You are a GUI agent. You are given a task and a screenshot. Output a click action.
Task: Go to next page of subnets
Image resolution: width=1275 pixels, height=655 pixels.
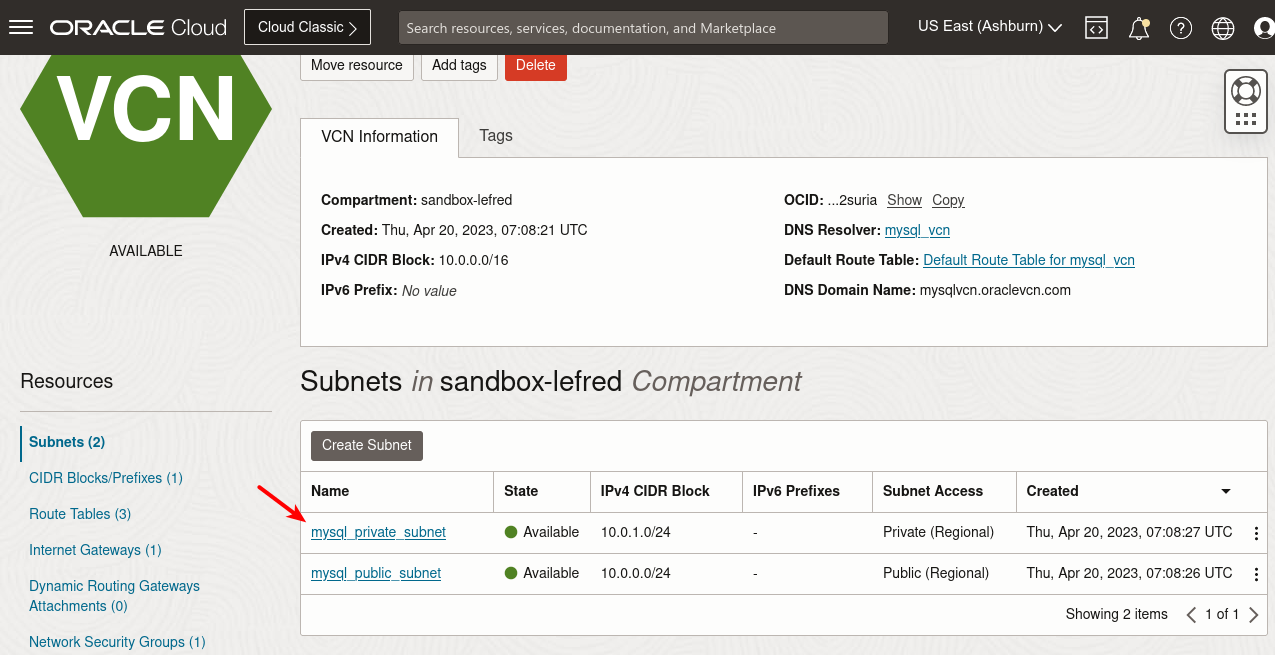(x=1254, y=615)
